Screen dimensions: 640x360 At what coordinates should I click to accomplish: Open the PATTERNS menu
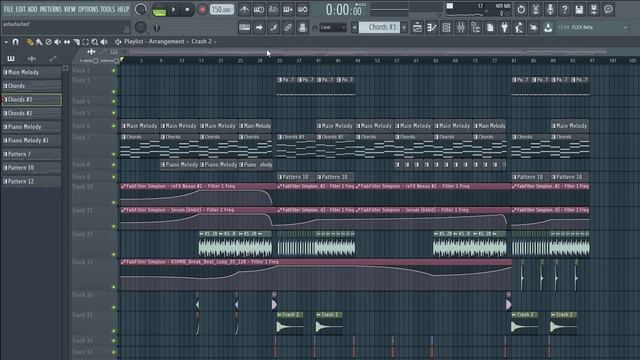tap(50, 9)
